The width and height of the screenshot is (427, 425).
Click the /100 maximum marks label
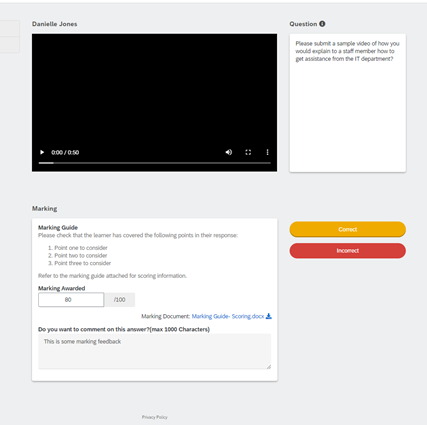pyautogui.click(x=120, y=300)
